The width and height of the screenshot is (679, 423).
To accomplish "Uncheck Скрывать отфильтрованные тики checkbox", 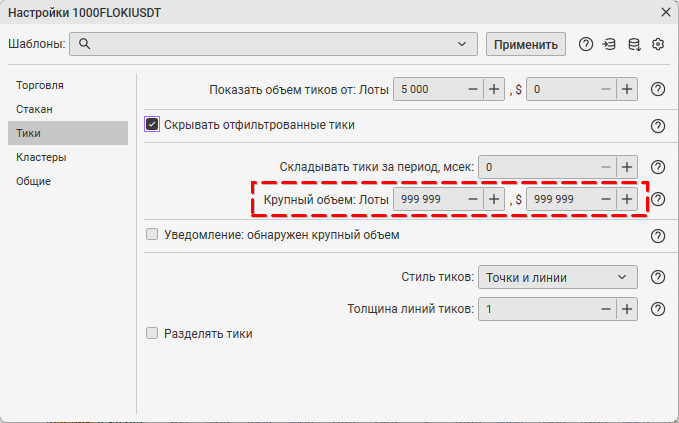I will (153, 125).
